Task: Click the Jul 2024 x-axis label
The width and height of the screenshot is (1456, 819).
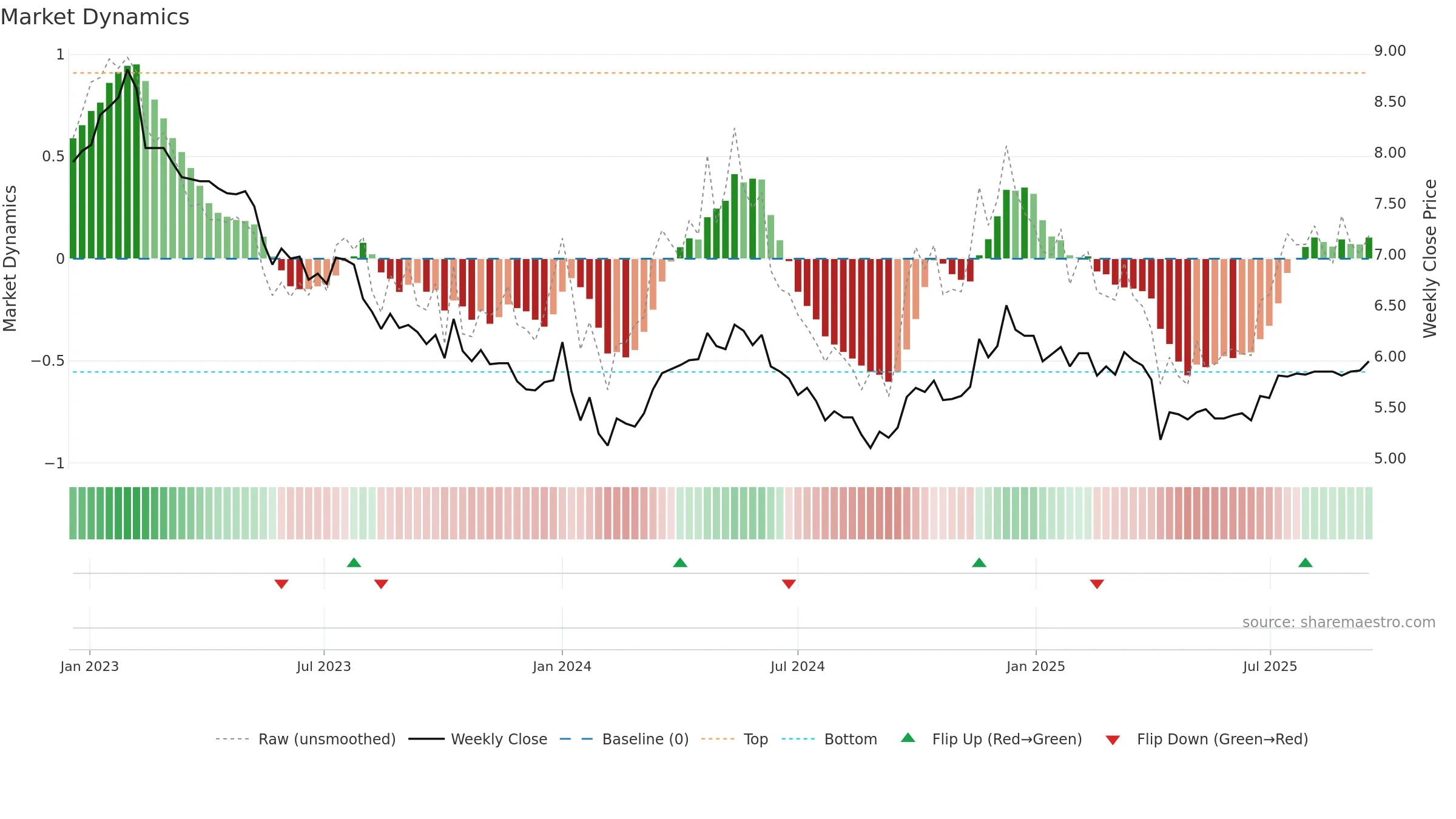Action: point(798,666)
